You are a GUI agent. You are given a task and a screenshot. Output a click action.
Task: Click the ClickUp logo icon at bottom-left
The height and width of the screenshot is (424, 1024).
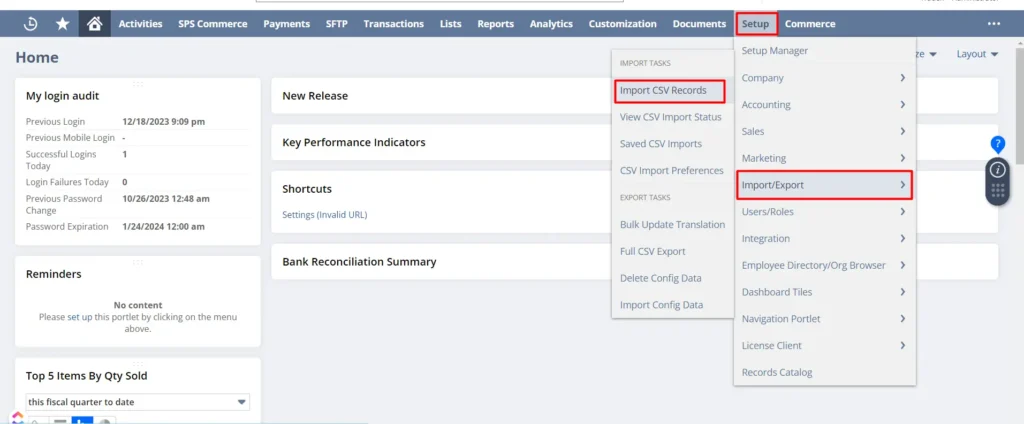click(18, 417)
